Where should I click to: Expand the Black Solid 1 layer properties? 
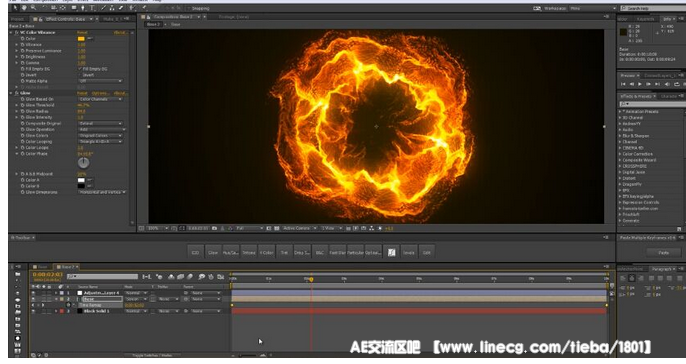[x=56, y=311]
